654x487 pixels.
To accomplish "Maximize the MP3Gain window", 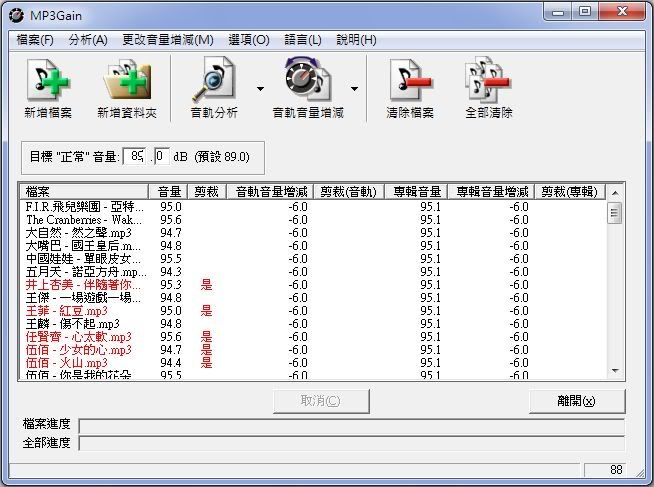I will pos(585,12).
